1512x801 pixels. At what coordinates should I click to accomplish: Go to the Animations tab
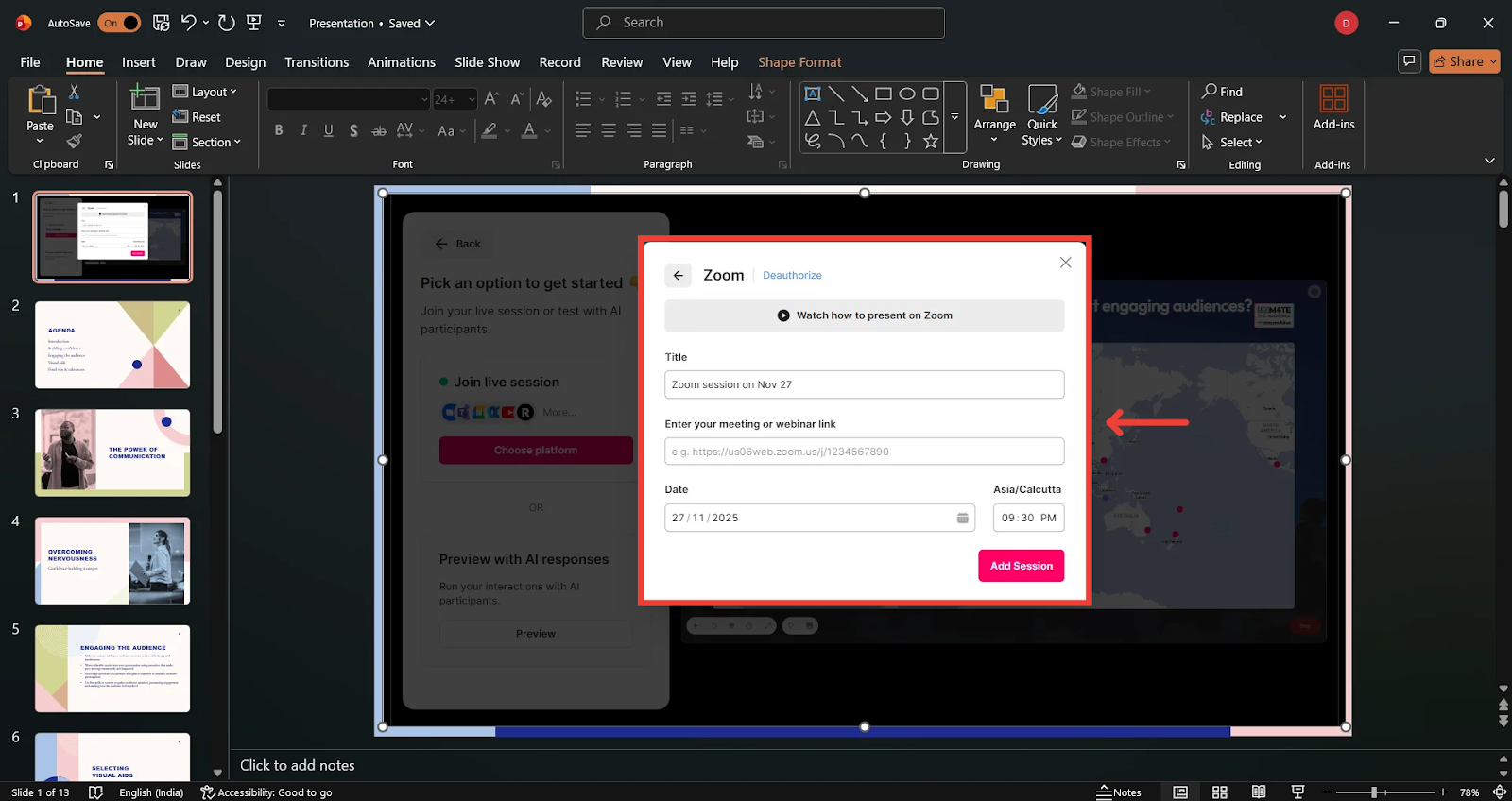[402, 62]
